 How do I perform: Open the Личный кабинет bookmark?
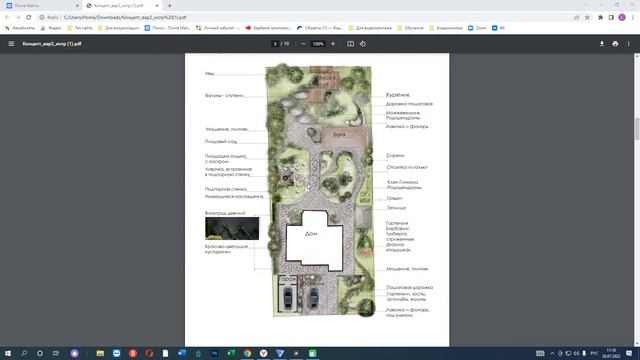tap(218, 28)
